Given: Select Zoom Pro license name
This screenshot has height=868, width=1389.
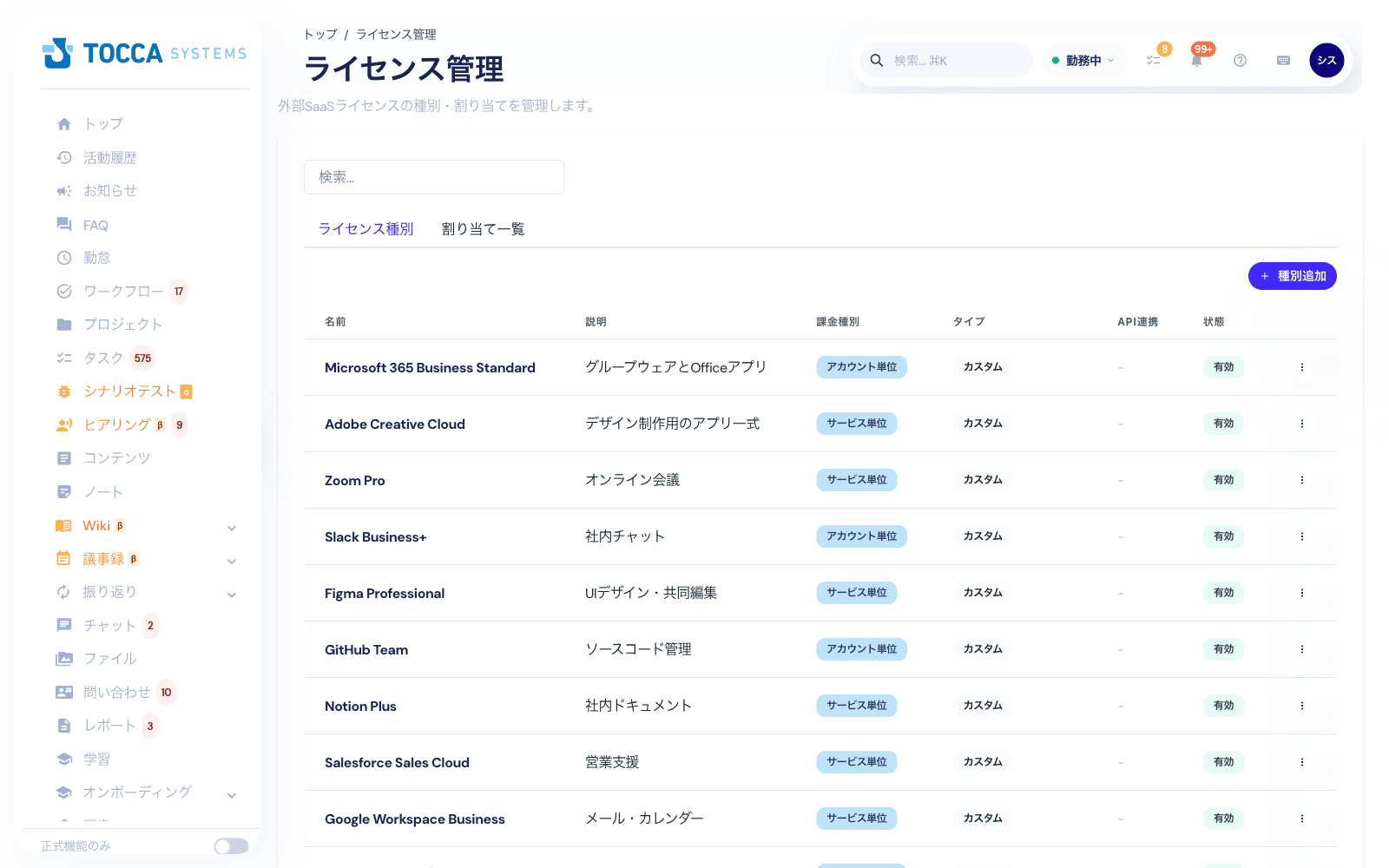Looking at the screenshot, I should coord(354,481).
